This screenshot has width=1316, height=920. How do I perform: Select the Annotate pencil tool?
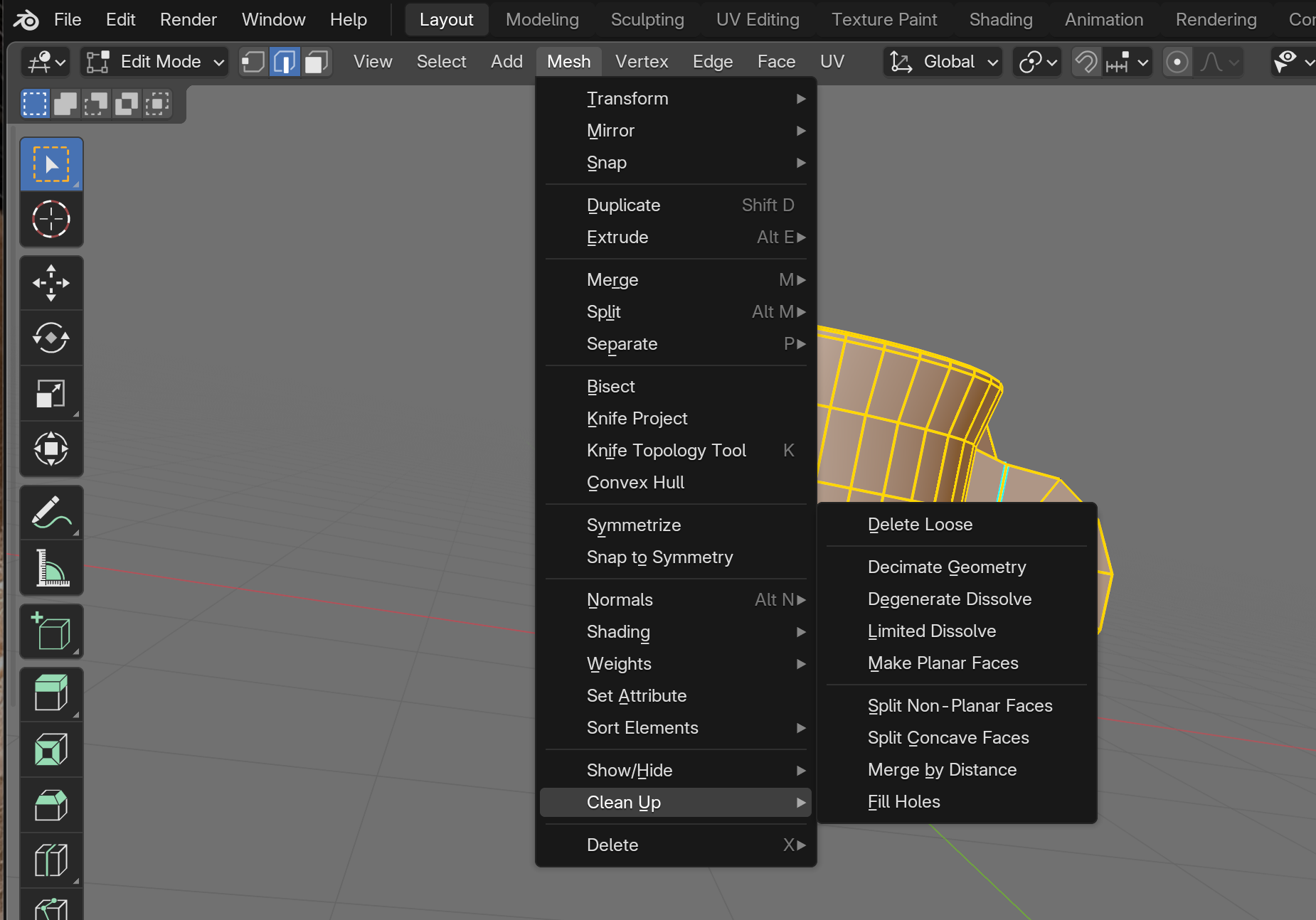(51, 513)
